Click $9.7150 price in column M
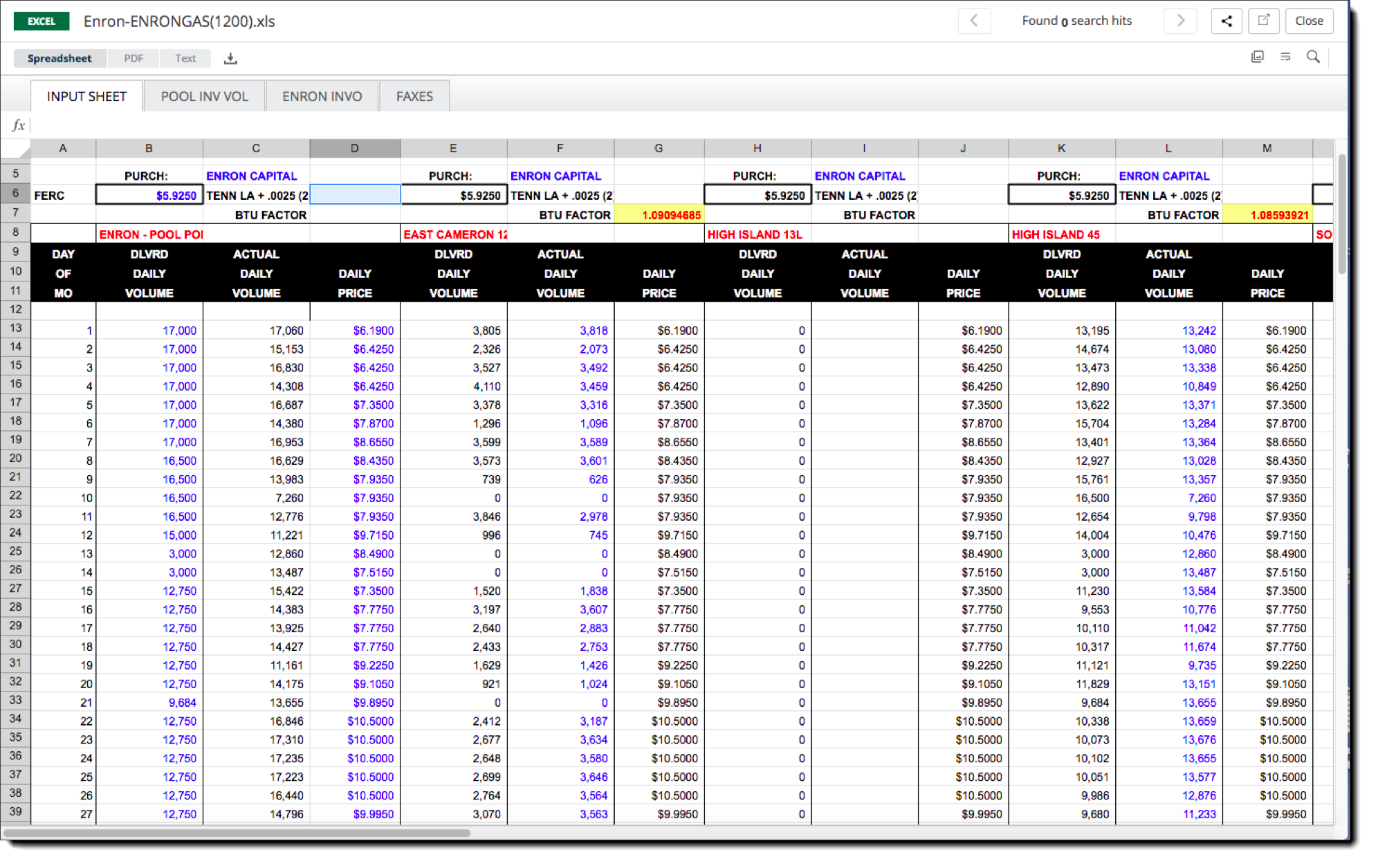This screenshot has height=868, width=1378. pos(1267,535)
